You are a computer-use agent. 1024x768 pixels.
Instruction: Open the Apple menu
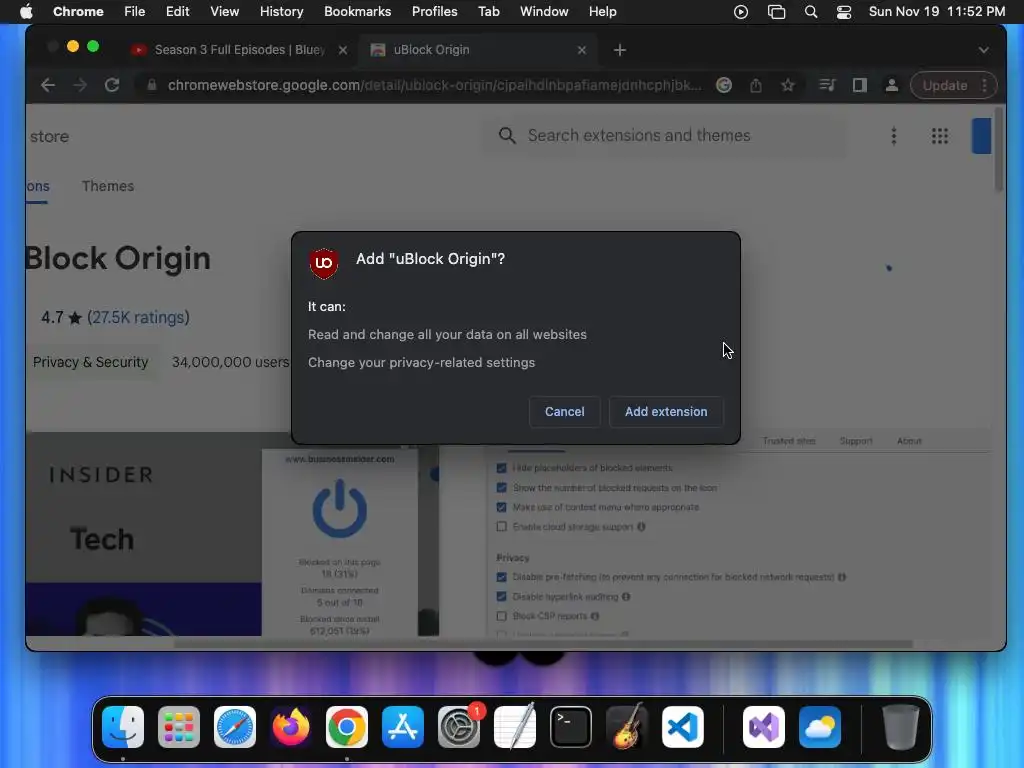click(x=26, y=12)
